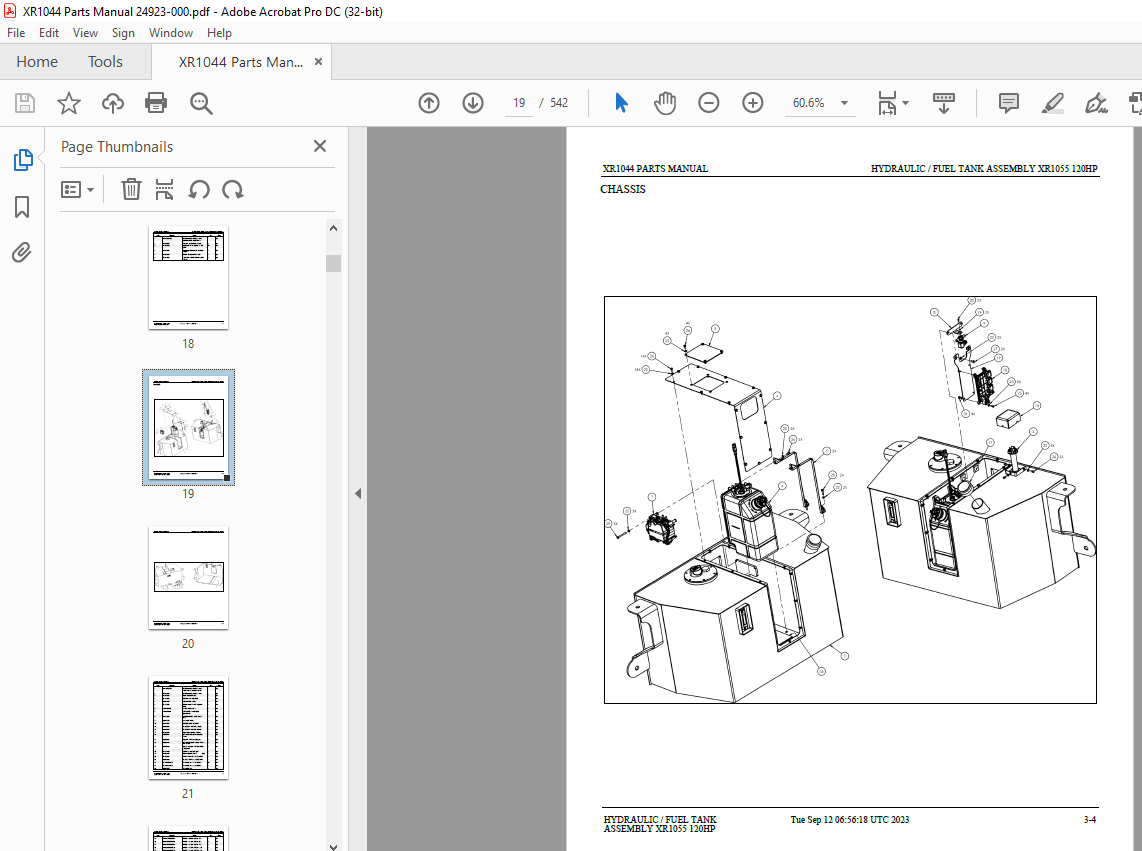Viewport: 1142px width, 851px height.
Task: Enable scrolling page display icon
Action: click(x=944, y=103)
